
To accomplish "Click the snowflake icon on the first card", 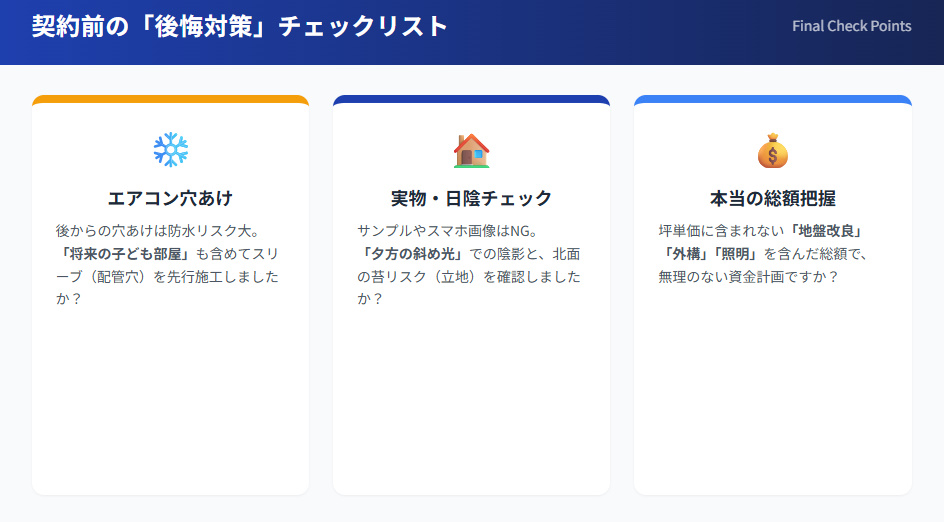I will (x=170, y=150).
